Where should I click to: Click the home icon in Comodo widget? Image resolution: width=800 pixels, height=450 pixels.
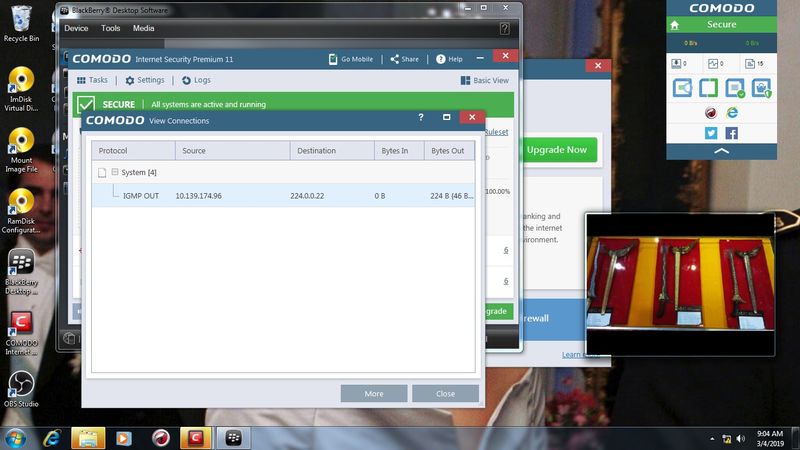coord(675,25)
